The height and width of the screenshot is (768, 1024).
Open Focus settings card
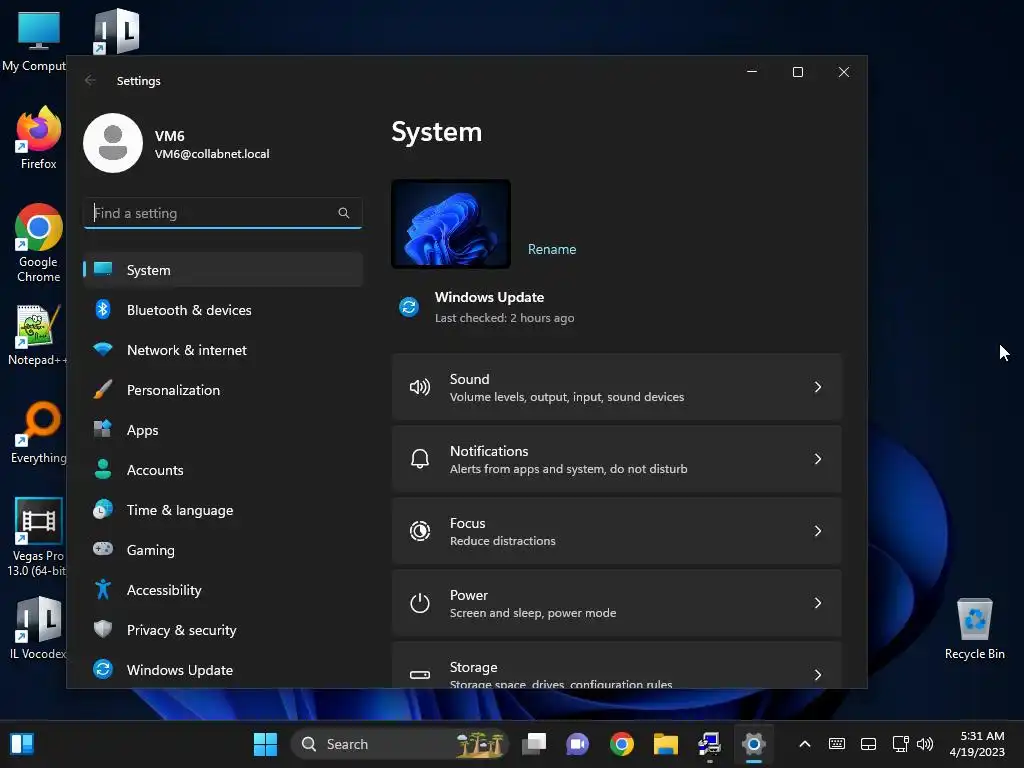click(x=616, y=531)
